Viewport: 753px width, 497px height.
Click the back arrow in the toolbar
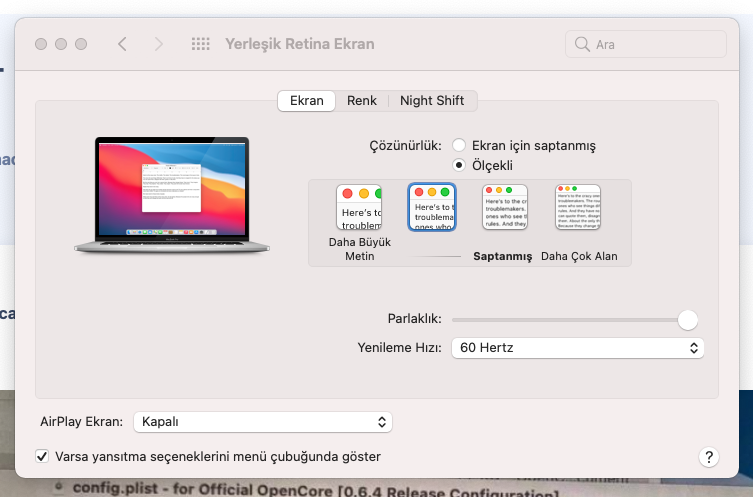(122, 44)
